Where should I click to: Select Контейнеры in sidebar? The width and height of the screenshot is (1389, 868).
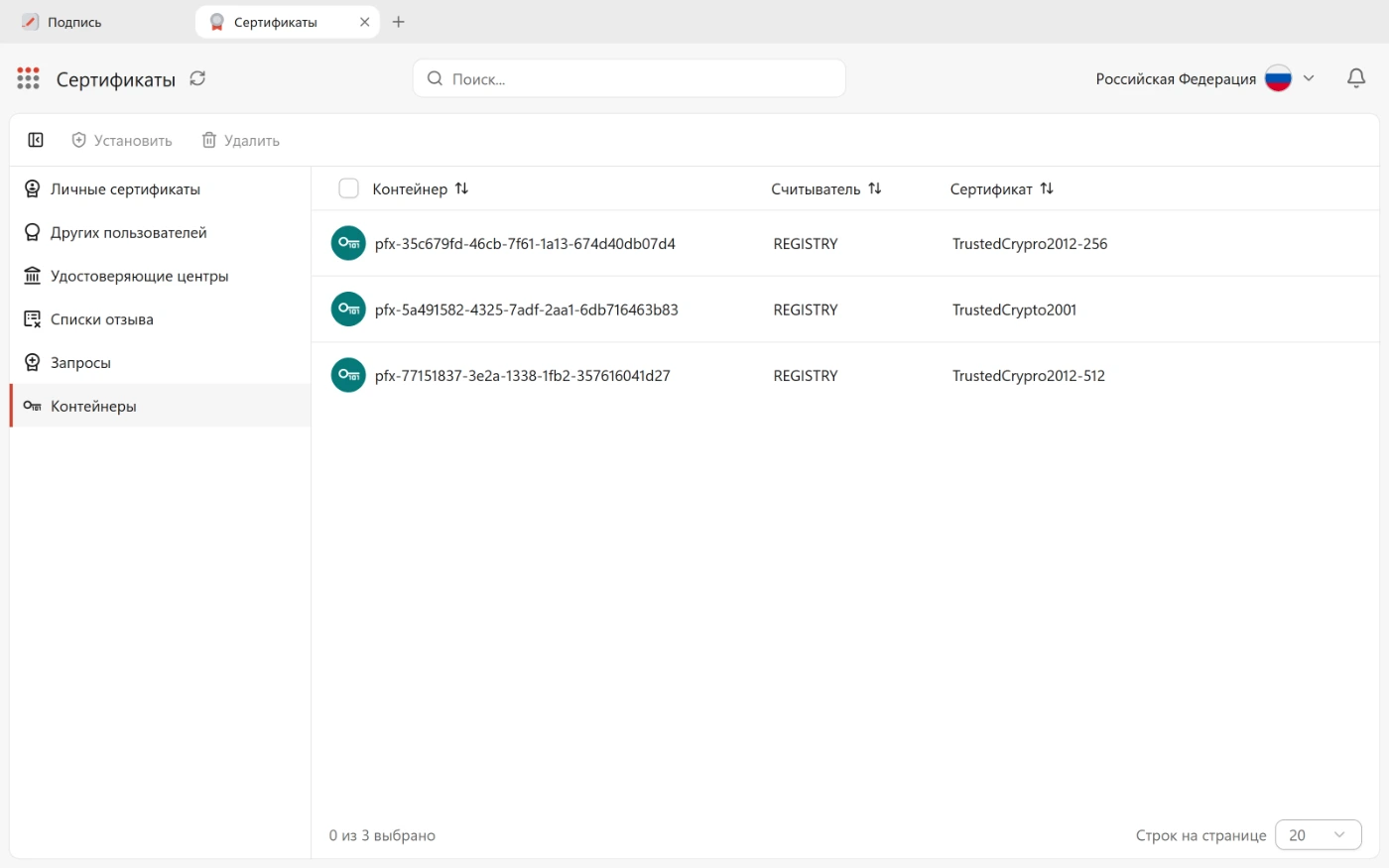point(161,406)
